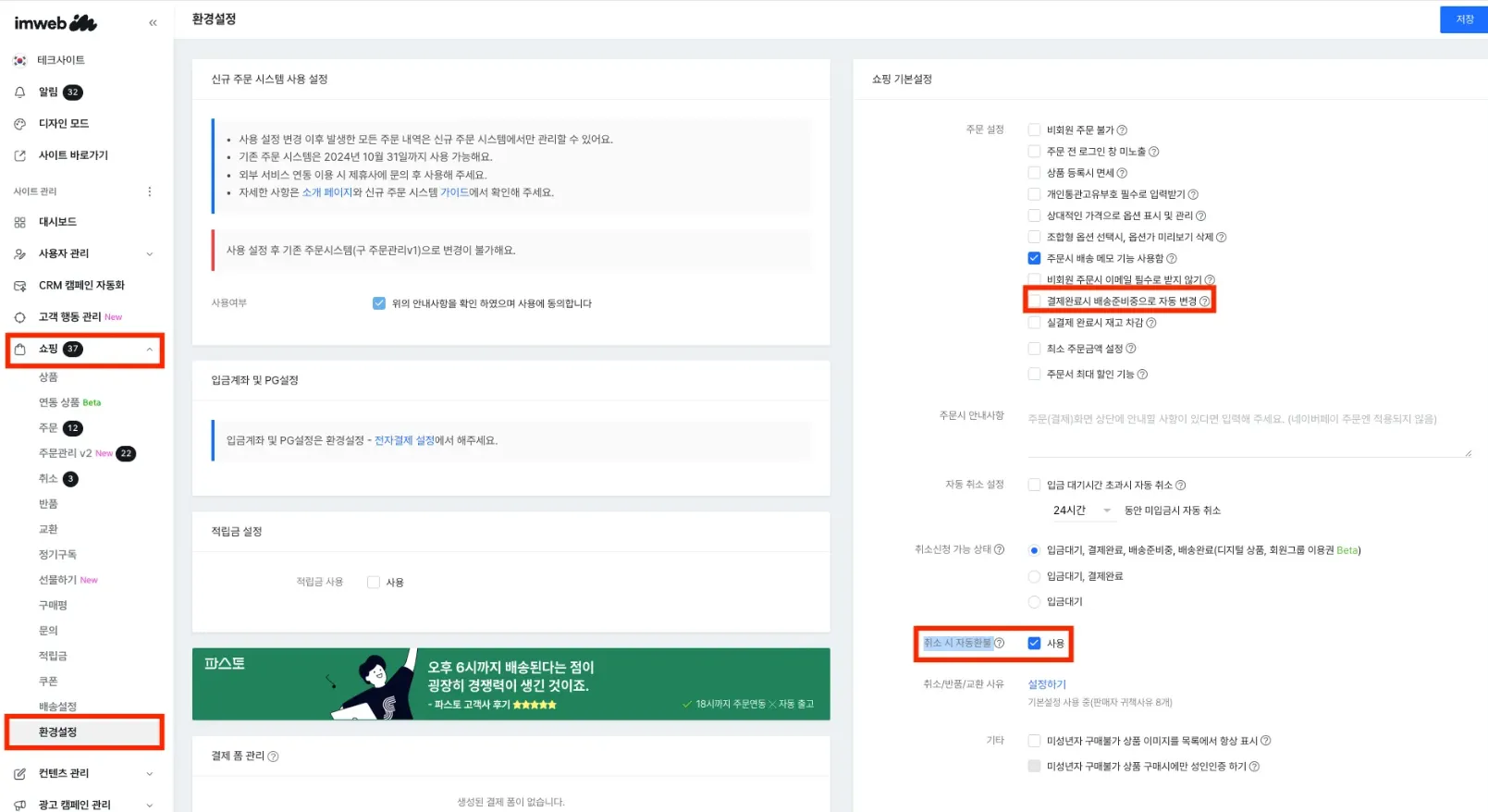
Task: Toggle the 사용여부 agreement checkbox
Action: 379,303
